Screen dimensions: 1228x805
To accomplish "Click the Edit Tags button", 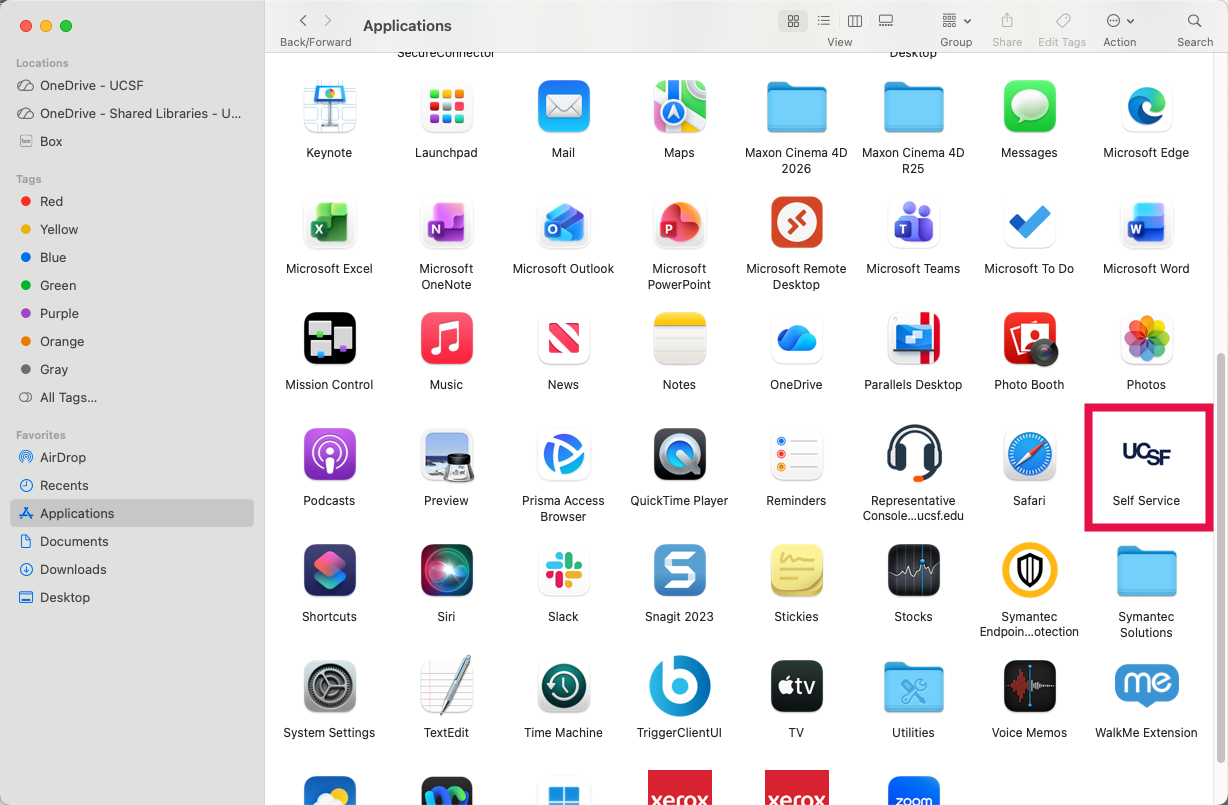I will coord(1063,21).
